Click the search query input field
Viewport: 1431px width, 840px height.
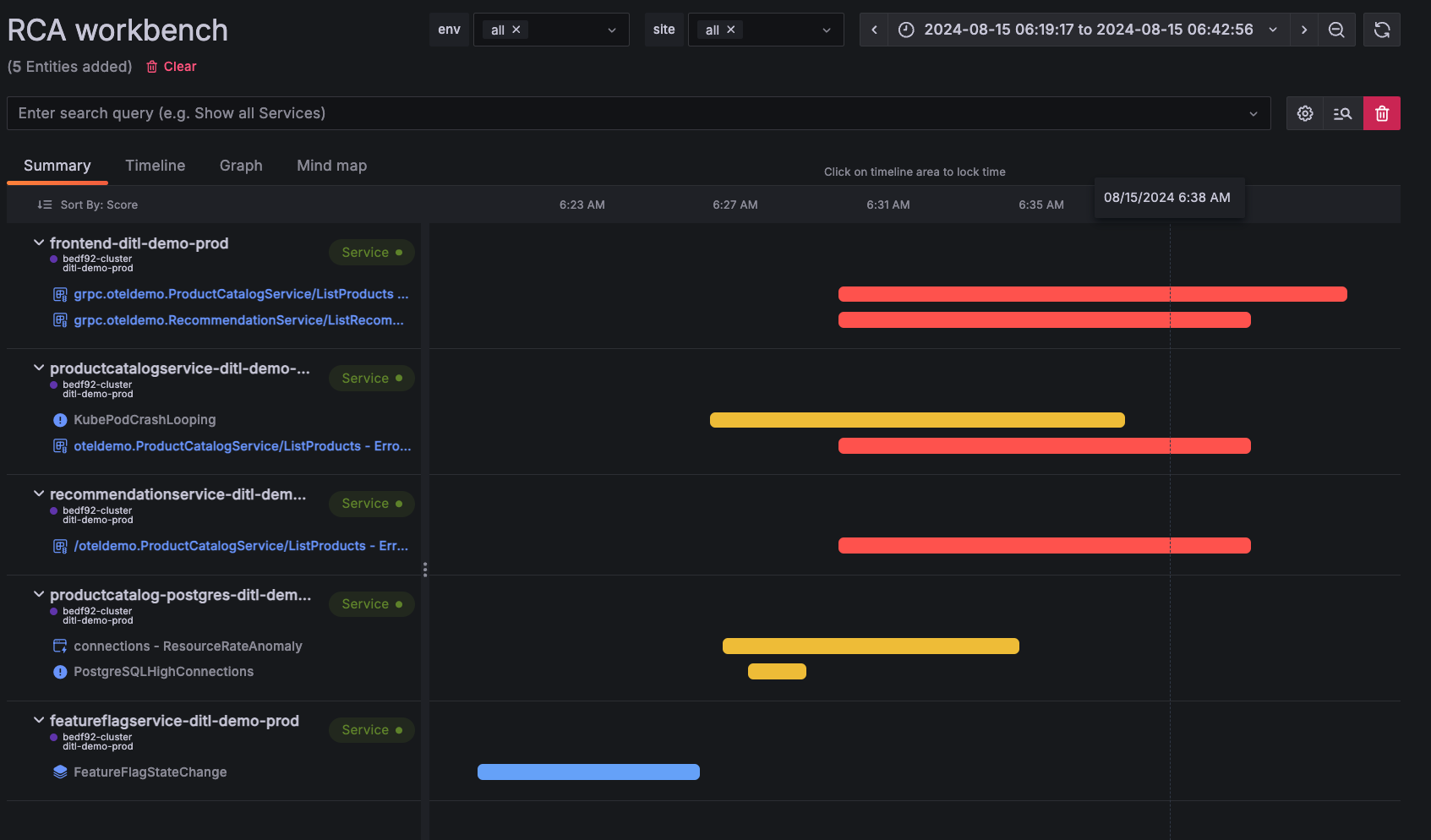(x=592, y=112)
